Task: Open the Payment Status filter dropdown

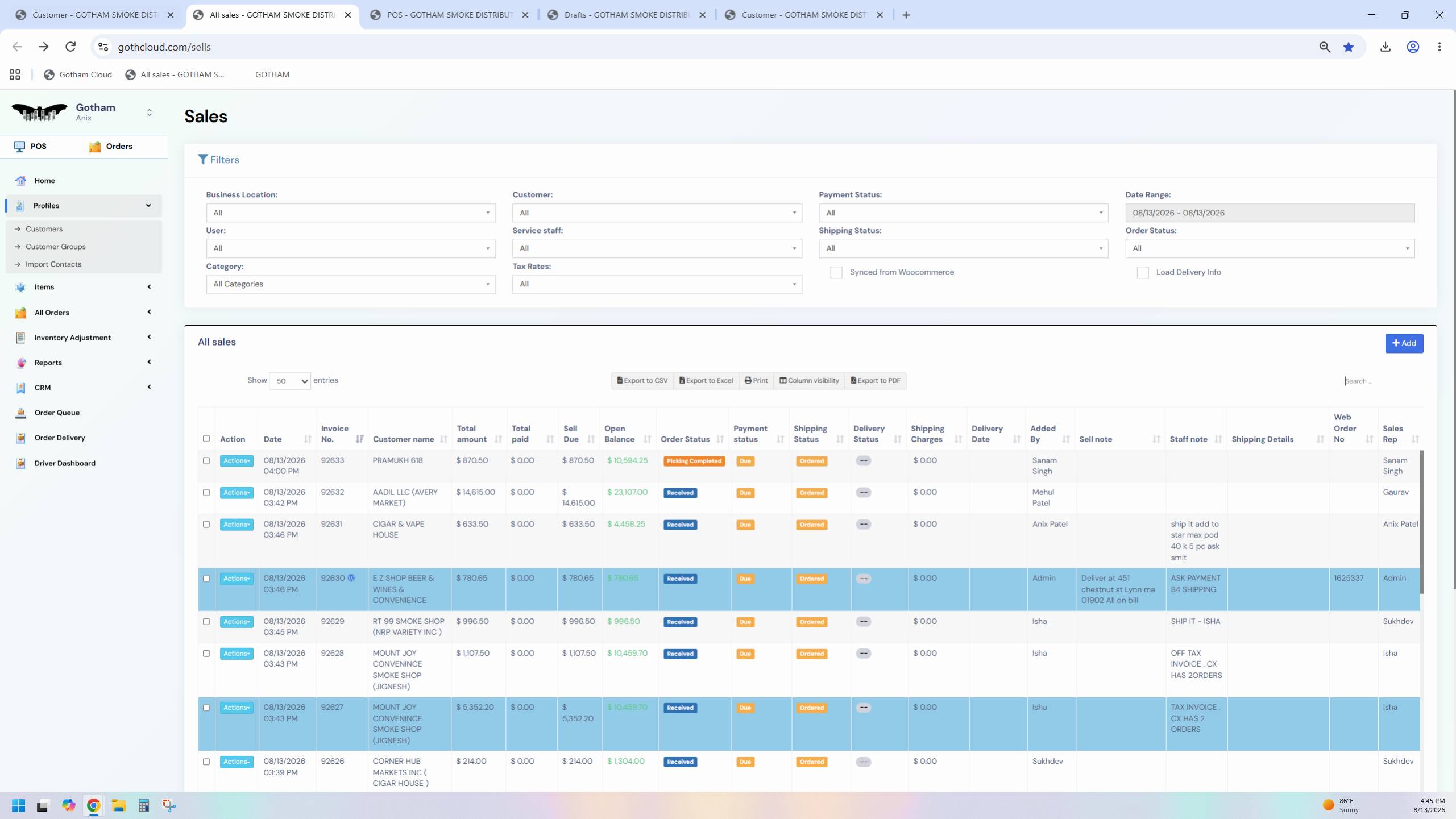Action: click(x=963, y=213)
